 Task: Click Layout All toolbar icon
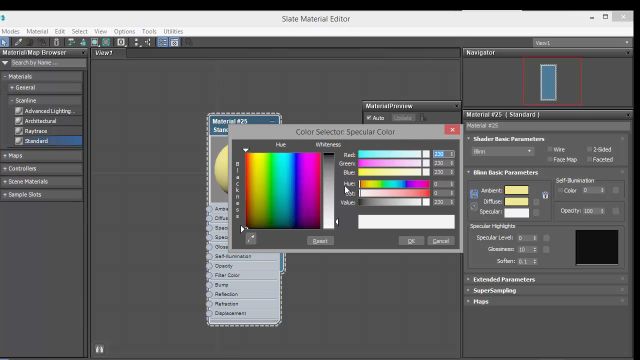pyautogui.click(x=136, y=42)
